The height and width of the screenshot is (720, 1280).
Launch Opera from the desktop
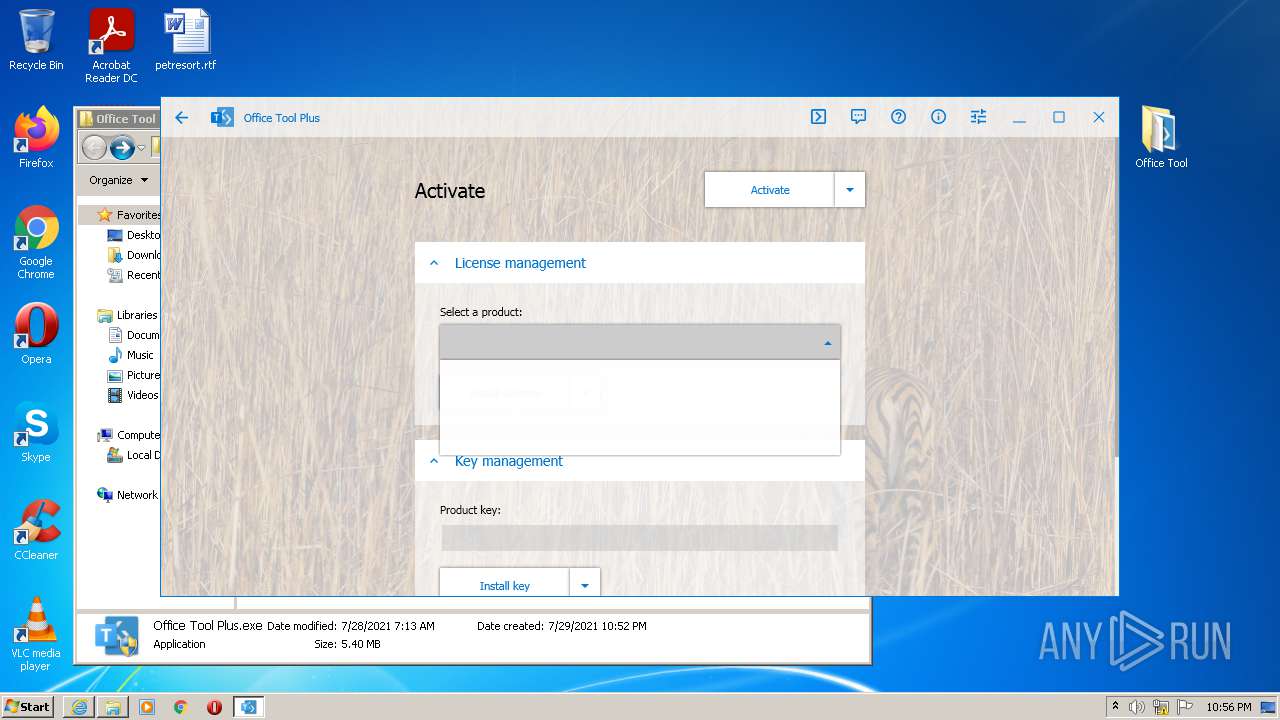(36, 334)
